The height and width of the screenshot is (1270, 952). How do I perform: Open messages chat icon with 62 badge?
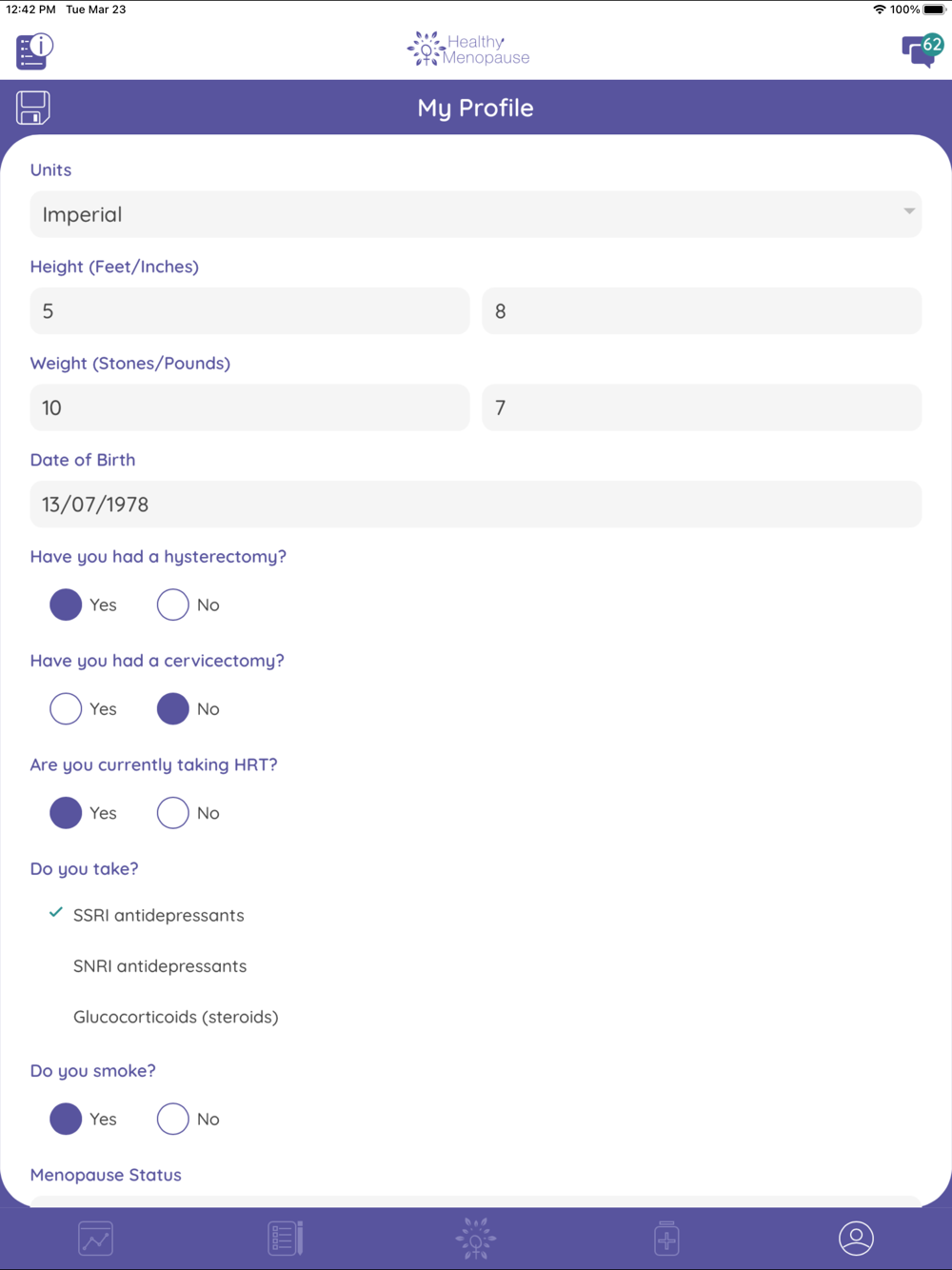pos(921,50)
